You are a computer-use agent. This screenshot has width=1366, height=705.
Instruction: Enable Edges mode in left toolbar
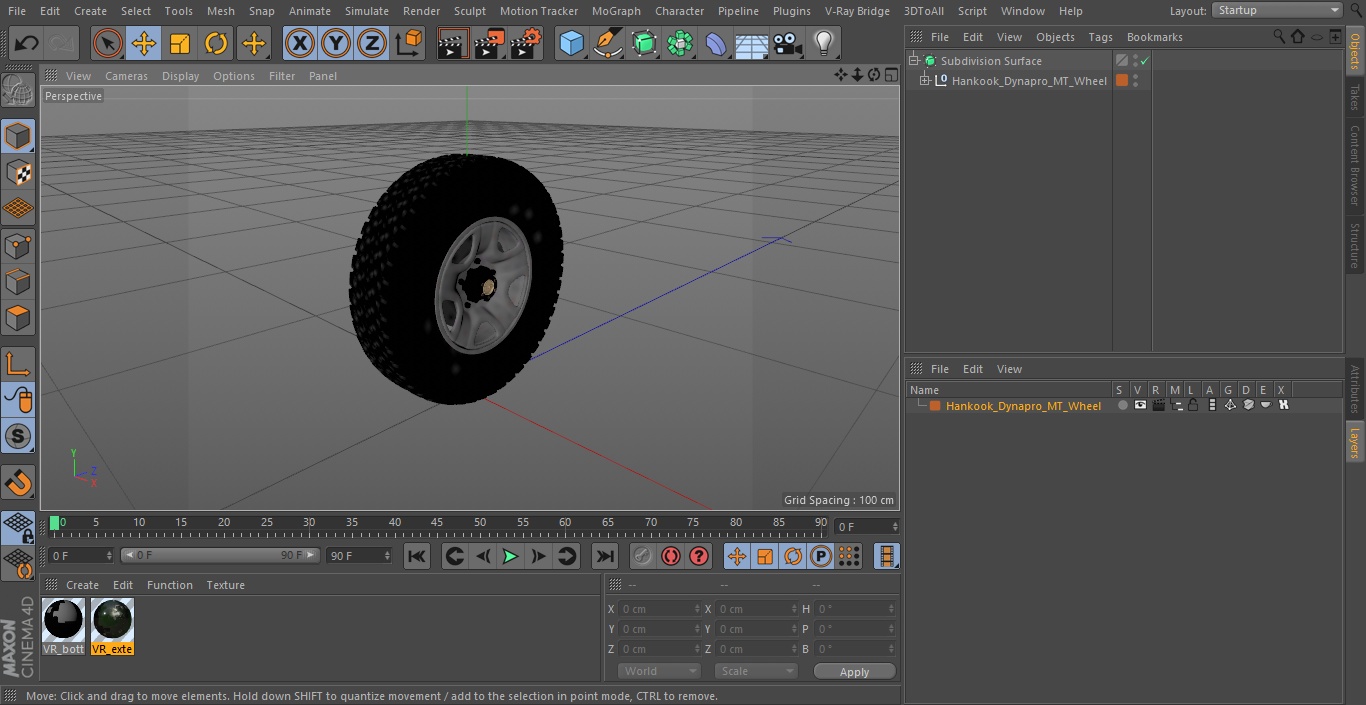[19, 281]
